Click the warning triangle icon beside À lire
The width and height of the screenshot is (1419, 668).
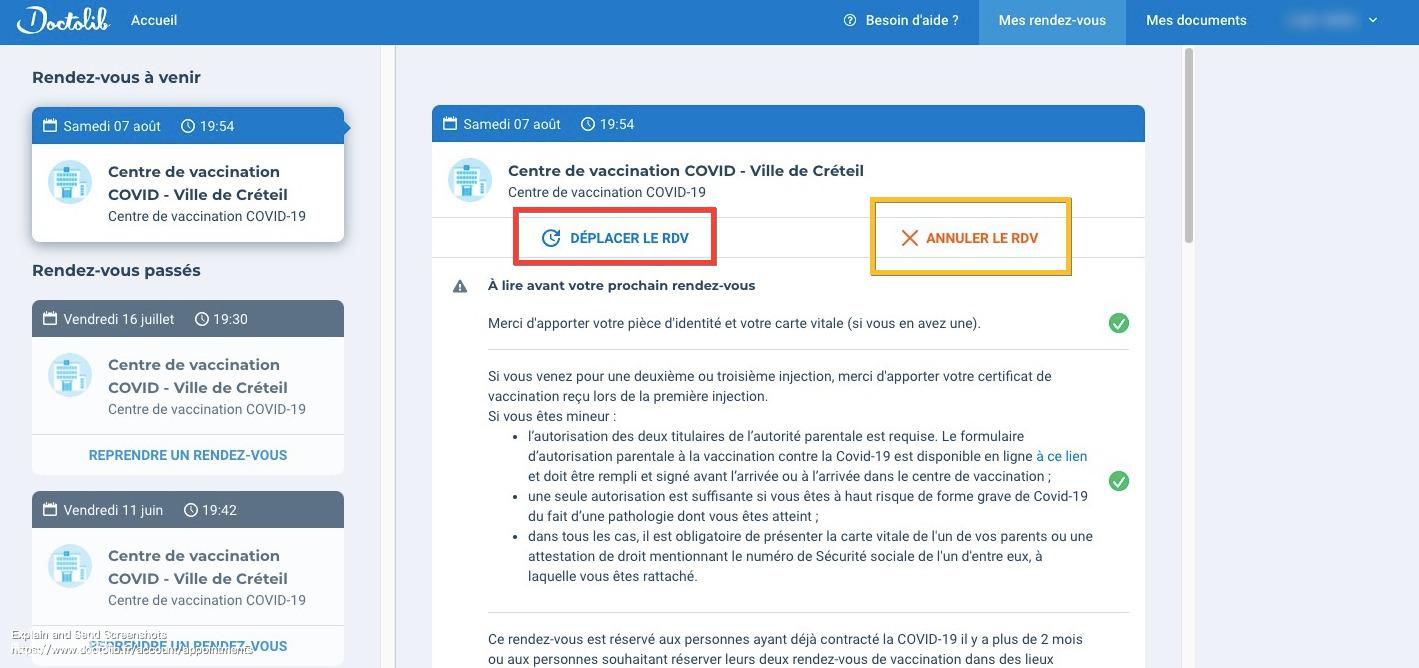tap(460, 286)
